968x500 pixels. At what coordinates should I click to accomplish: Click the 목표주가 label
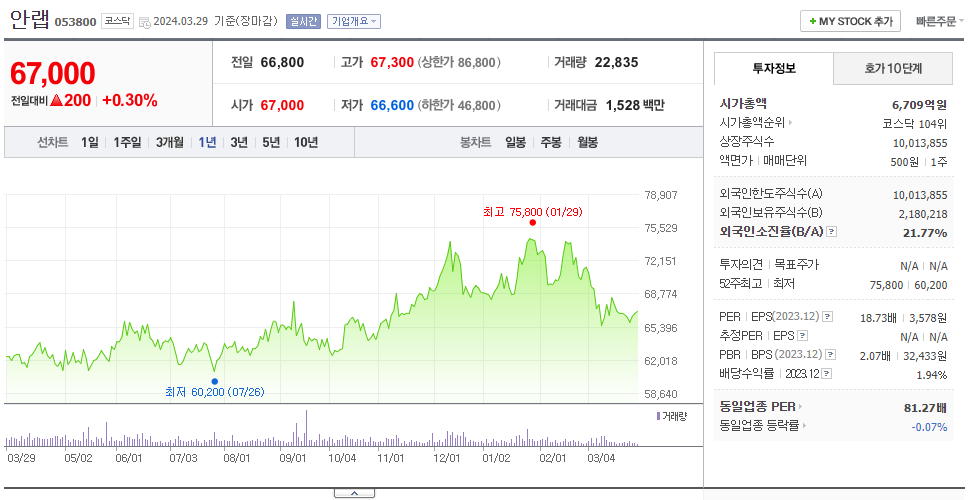pyautogui.click(x=796, y=265)
